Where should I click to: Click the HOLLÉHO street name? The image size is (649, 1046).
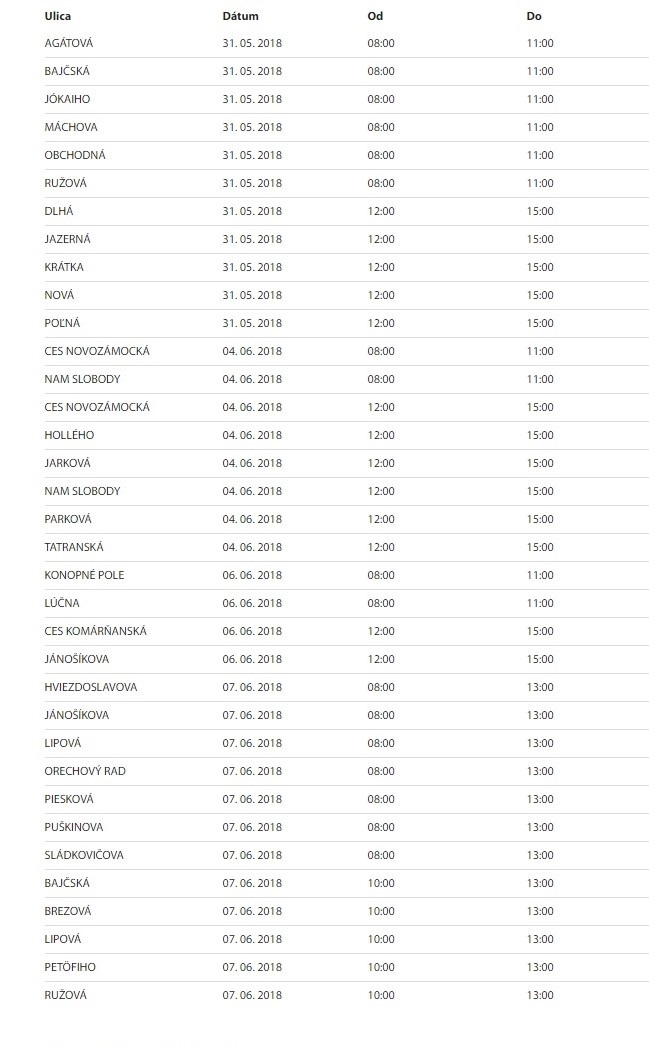click(x=69, y=436)
